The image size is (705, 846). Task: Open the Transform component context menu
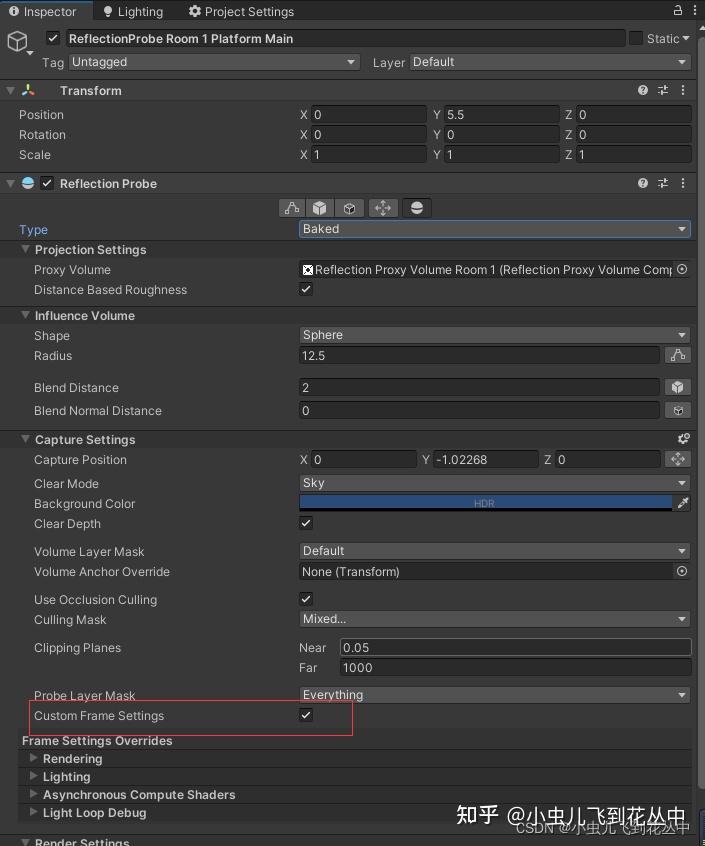coord(683,90)
